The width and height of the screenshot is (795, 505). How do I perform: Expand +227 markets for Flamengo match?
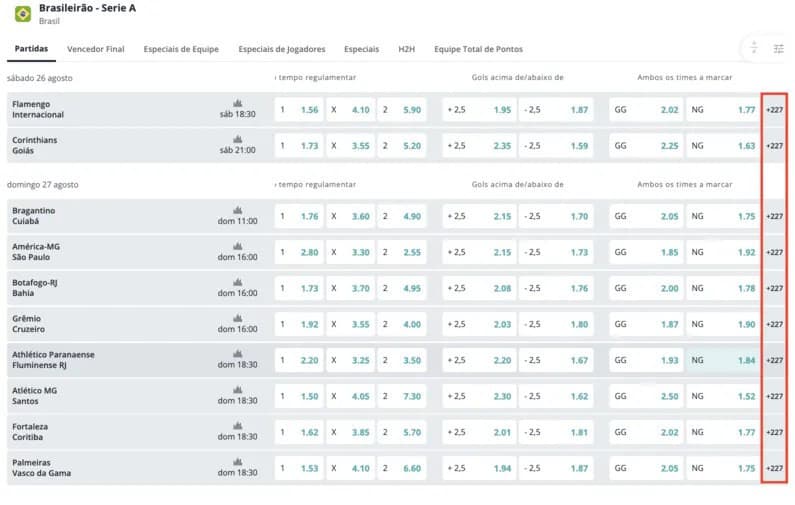pos(774,110)
